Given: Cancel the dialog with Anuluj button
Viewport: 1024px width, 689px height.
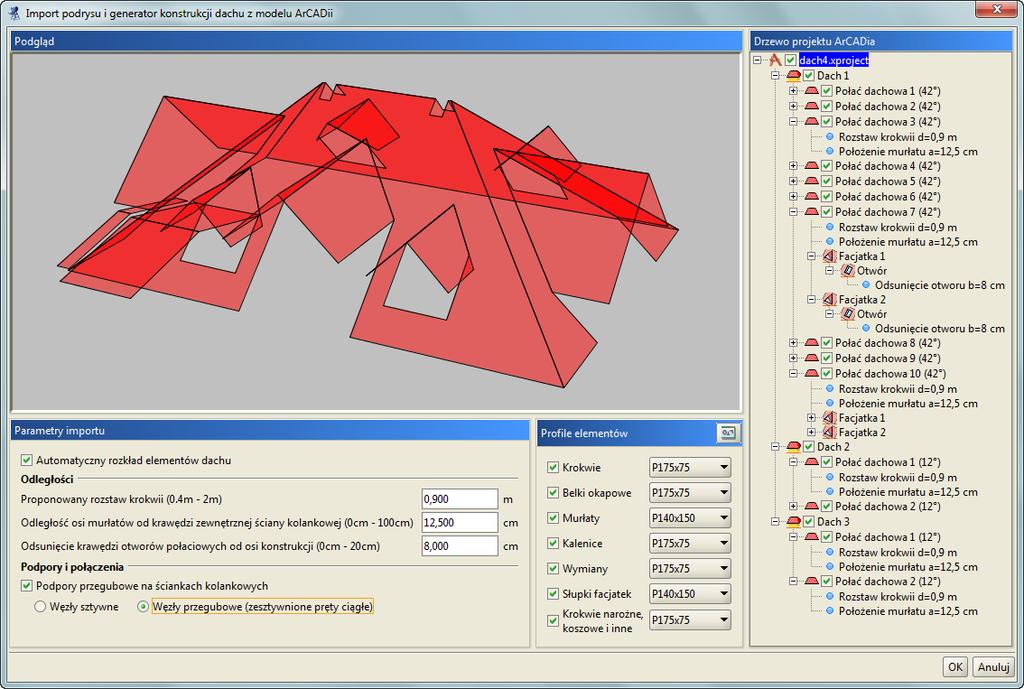Looking at the screenshot, I should click(993, 667).
